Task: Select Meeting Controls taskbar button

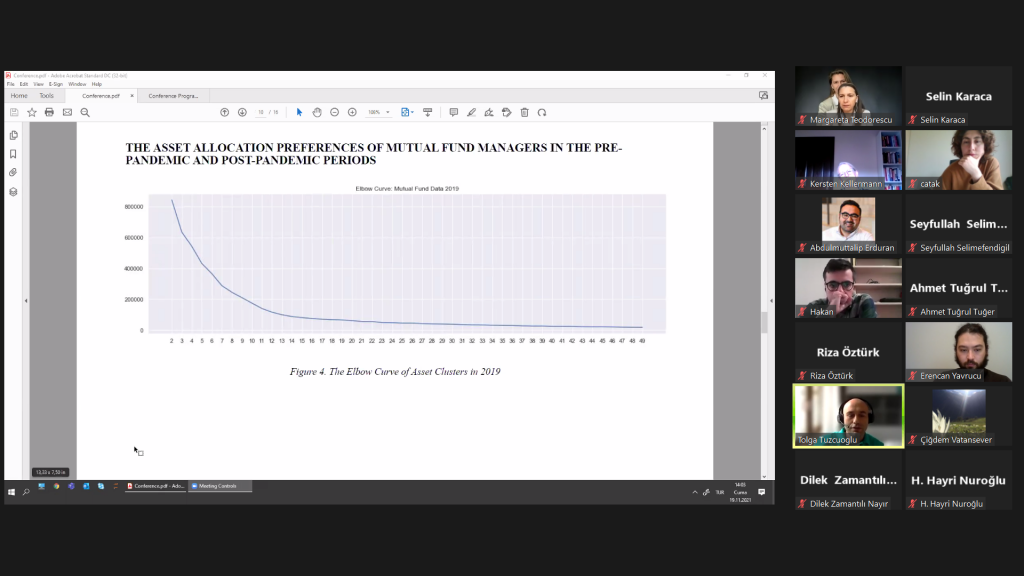Action: click(219, 487)
